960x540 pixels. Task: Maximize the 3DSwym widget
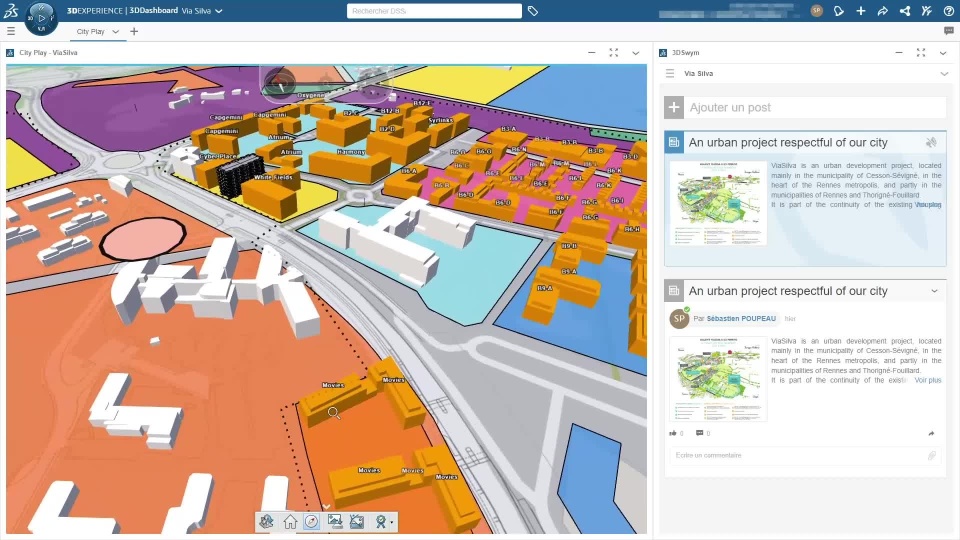pyautogui.click(x=921, y=53)
